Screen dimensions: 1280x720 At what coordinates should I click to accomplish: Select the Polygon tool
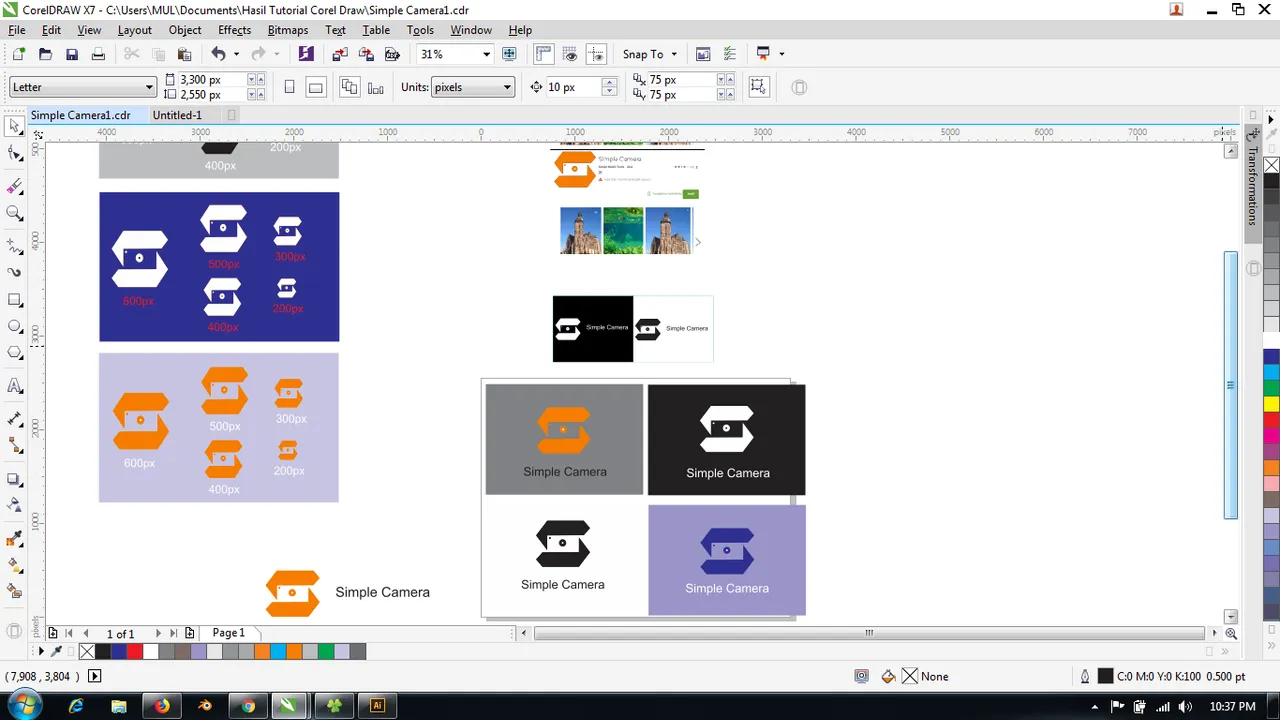click(x=14, y=352)
